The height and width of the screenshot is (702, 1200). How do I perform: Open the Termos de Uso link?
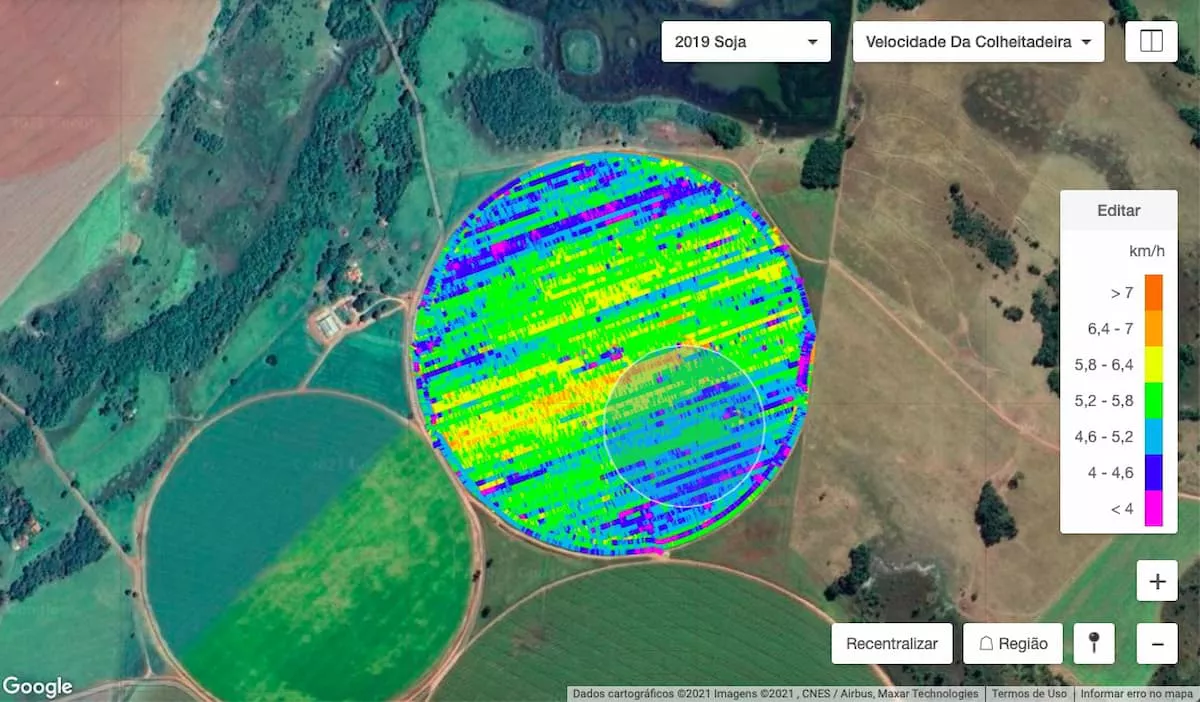1029,694
